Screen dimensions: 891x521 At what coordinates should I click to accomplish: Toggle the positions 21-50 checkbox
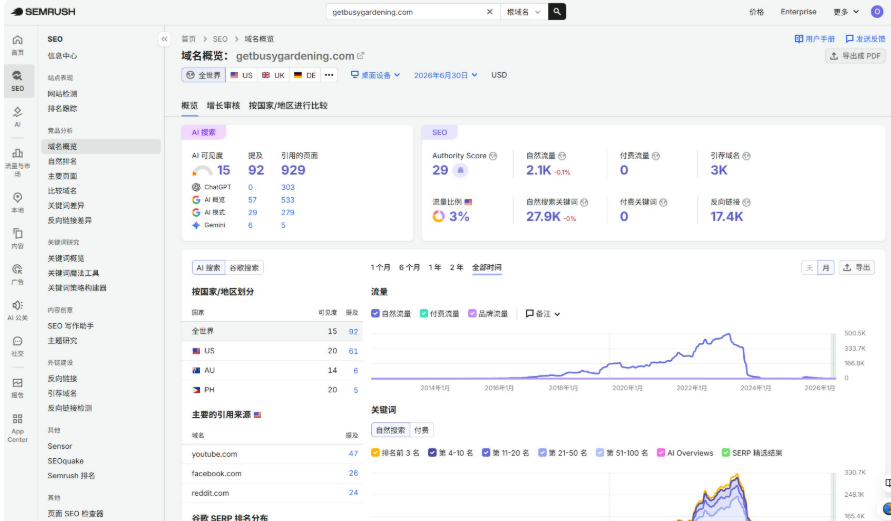542,453
